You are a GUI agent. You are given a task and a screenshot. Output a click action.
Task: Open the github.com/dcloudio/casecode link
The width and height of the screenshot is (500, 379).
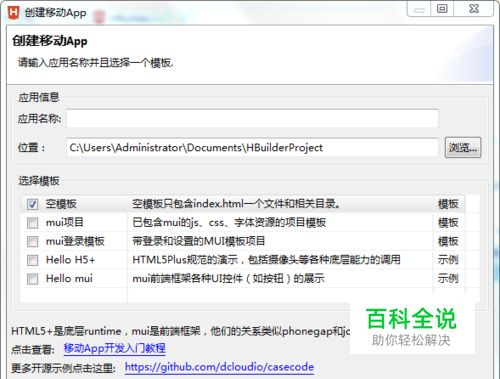219,367
